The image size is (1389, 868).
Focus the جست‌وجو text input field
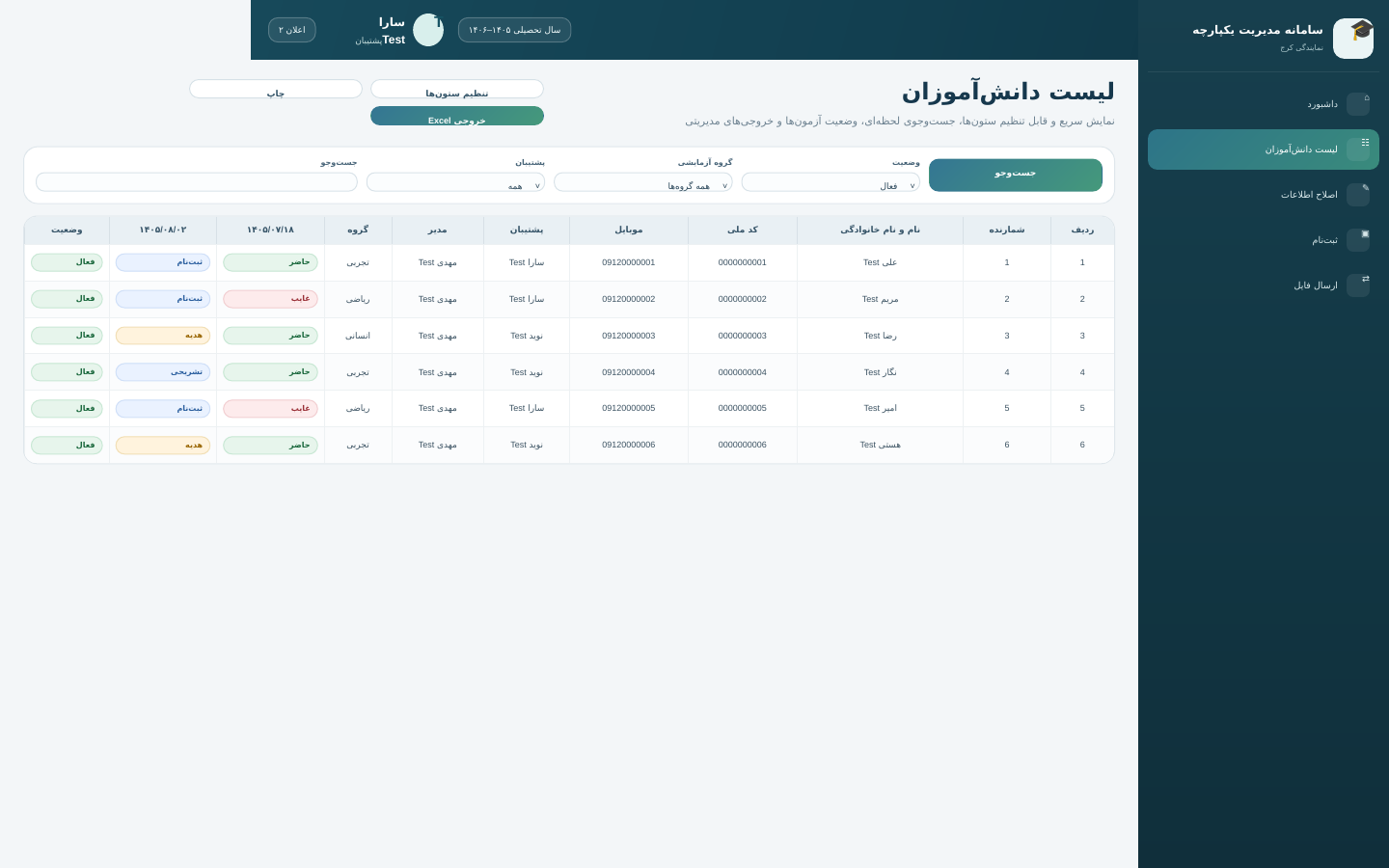pyautogui.click(x=197, y=182)
